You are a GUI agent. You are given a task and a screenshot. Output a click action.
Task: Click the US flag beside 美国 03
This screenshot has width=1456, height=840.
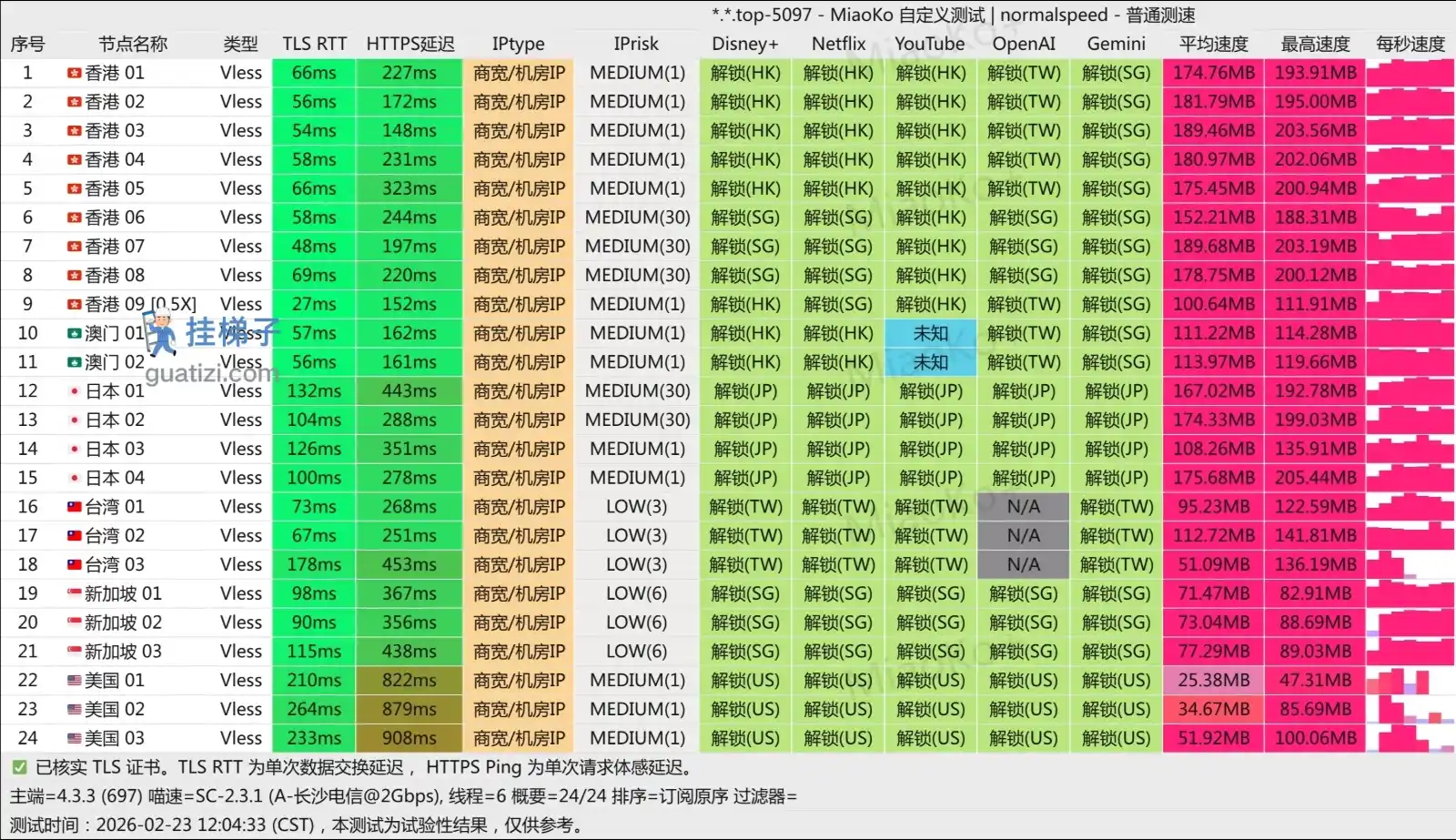[x=75, y=738]
